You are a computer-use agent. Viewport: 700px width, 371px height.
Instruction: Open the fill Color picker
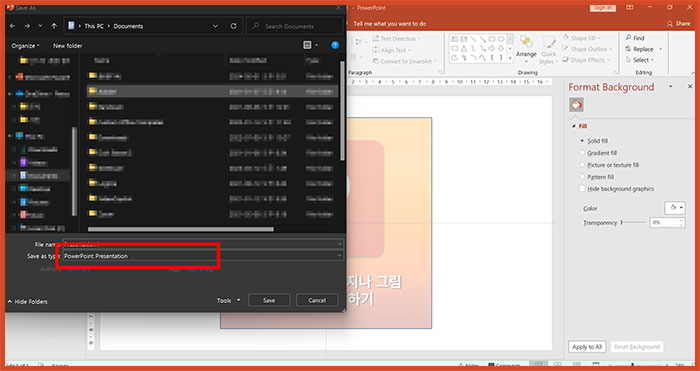pyautogui.click(x=674, y=208)
